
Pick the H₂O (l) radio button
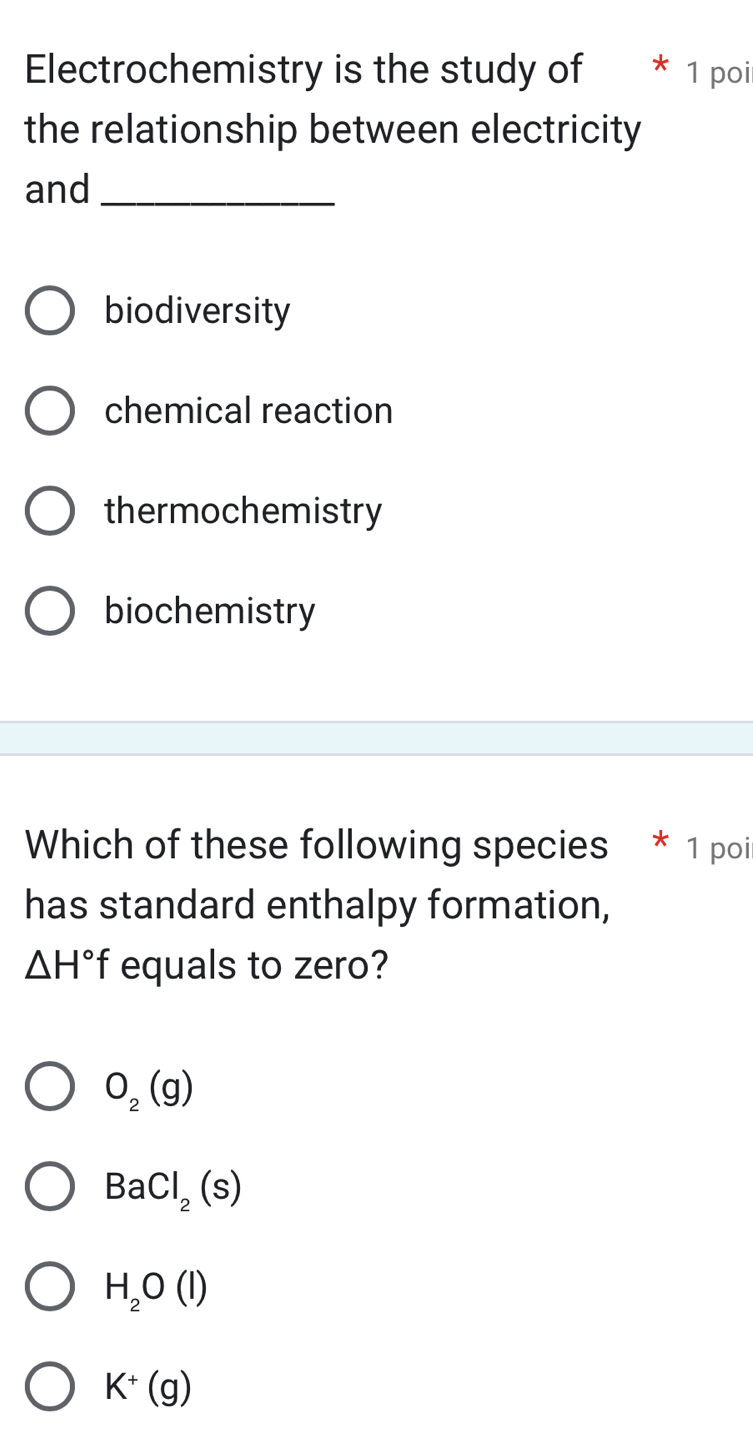coord(49,1287)
